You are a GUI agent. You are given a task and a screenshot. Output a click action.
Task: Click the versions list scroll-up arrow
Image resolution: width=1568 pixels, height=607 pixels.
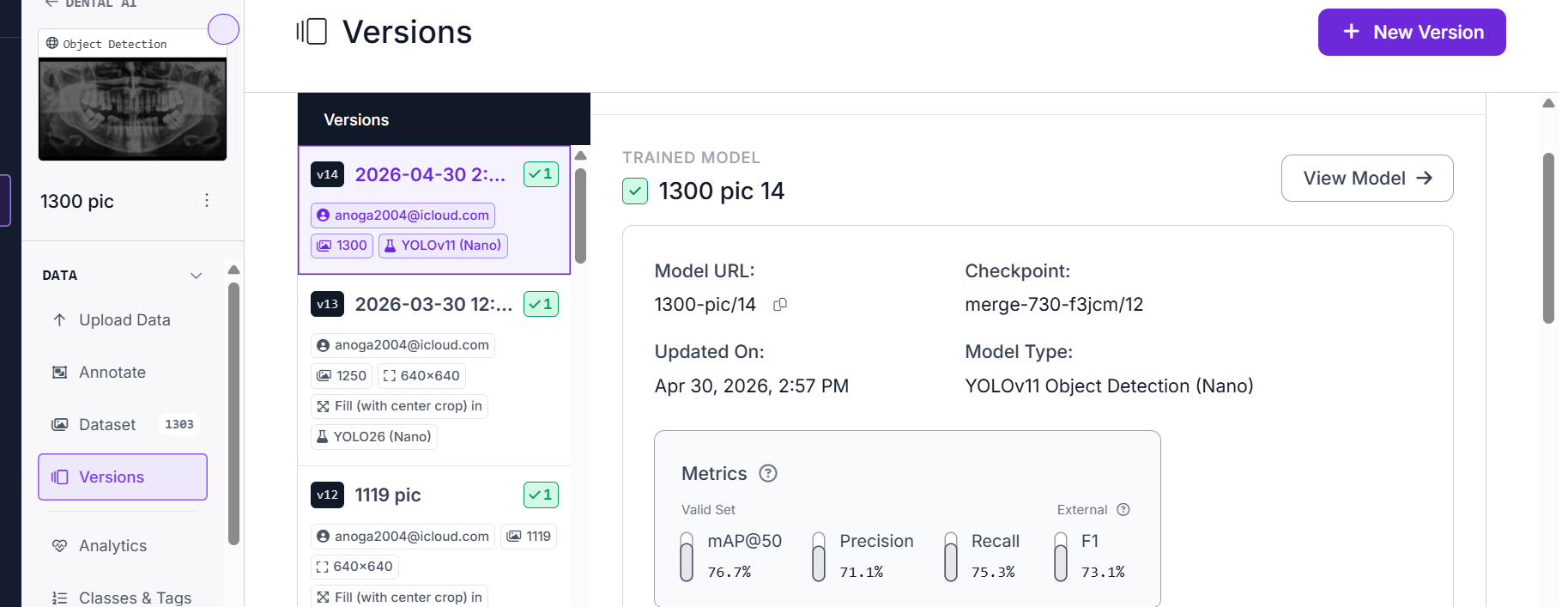(580, 155)
